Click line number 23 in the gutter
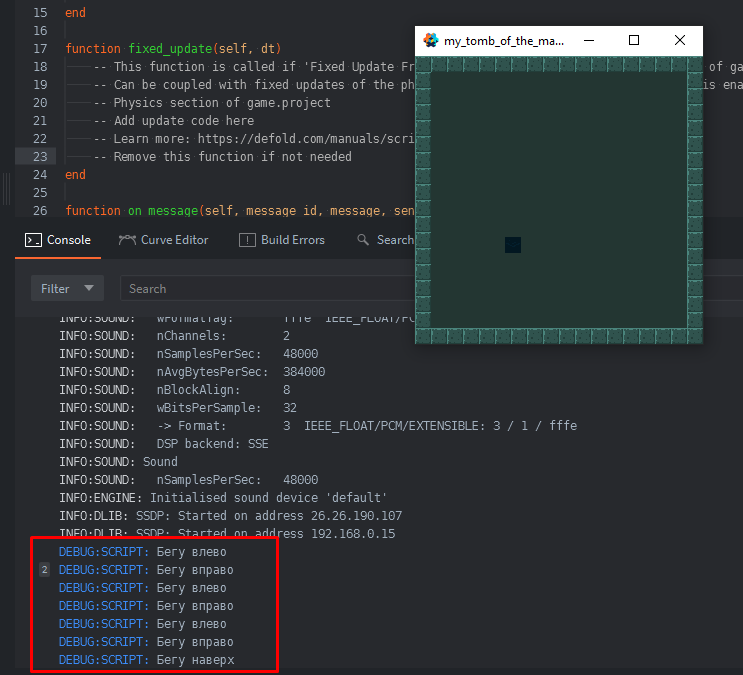Screen dimensions: 743x675 40,157
